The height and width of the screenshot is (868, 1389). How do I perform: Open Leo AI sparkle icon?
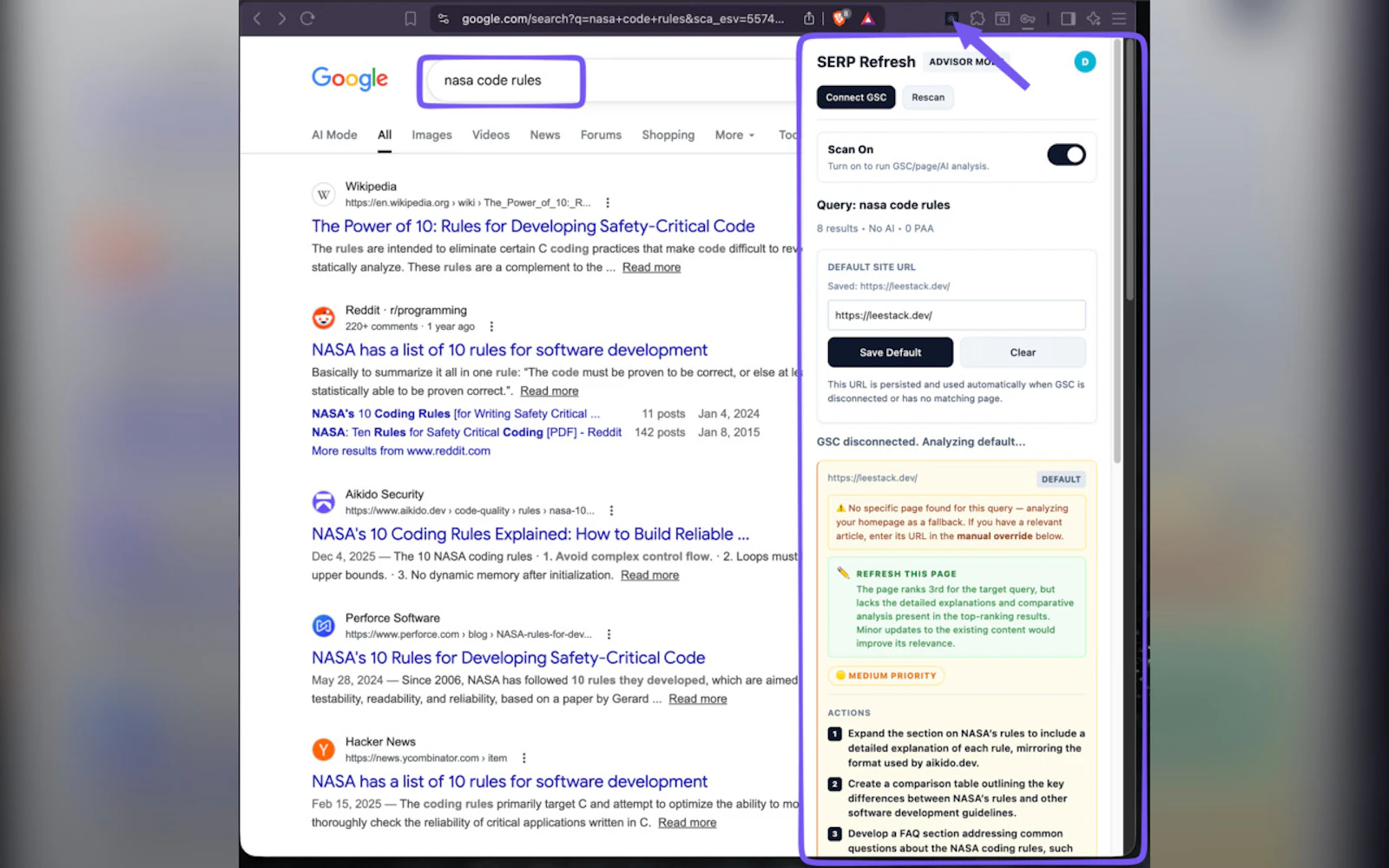(x=1094, y=18)
